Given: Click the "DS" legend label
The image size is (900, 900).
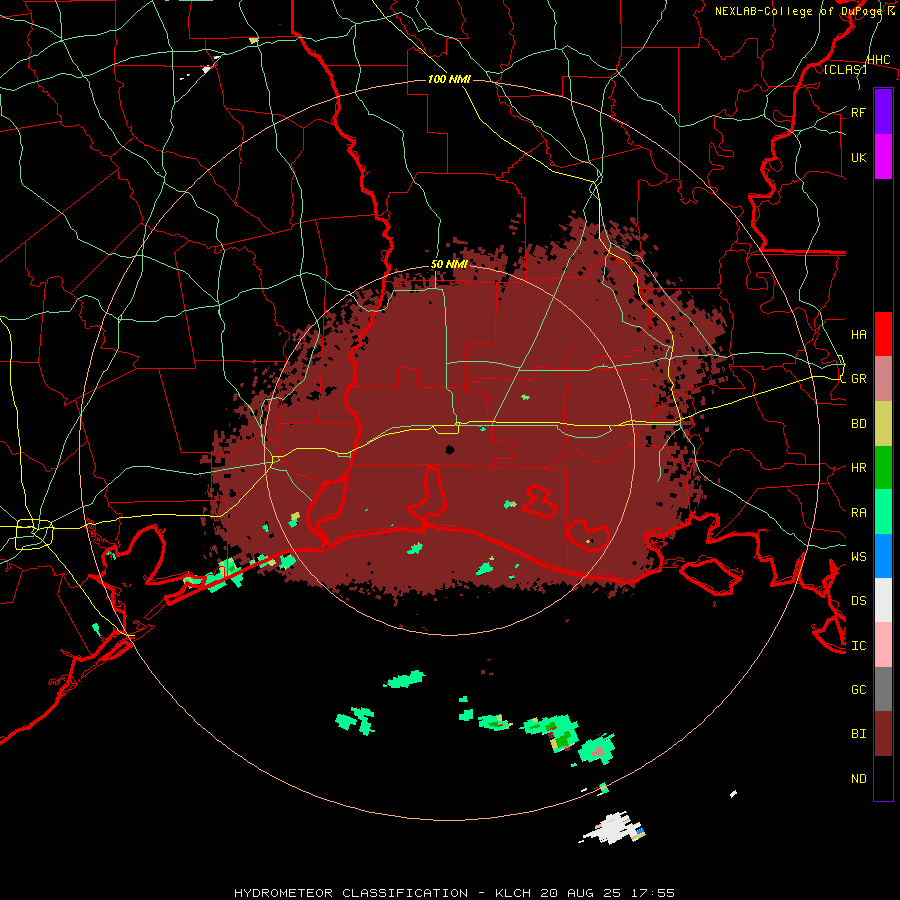Looking at the screenshot, I should [x=858, y=600].
